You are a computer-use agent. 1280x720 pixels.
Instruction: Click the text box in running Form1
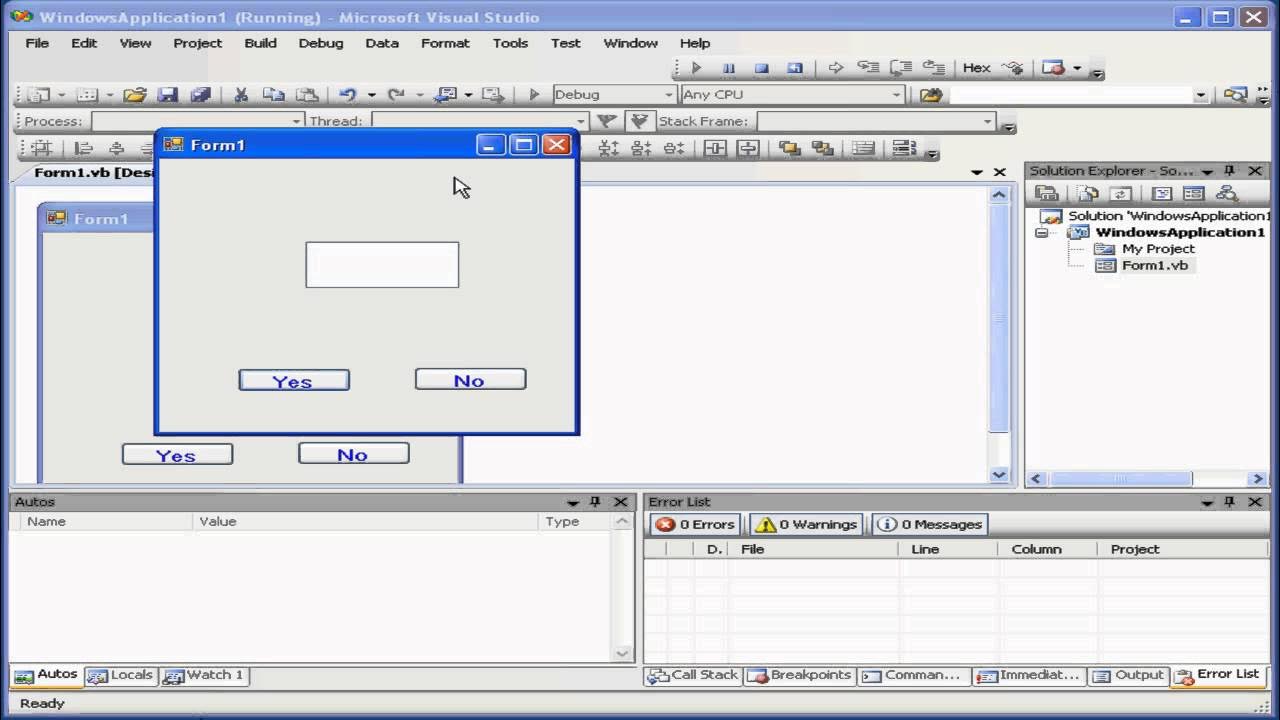coord(382,265)
